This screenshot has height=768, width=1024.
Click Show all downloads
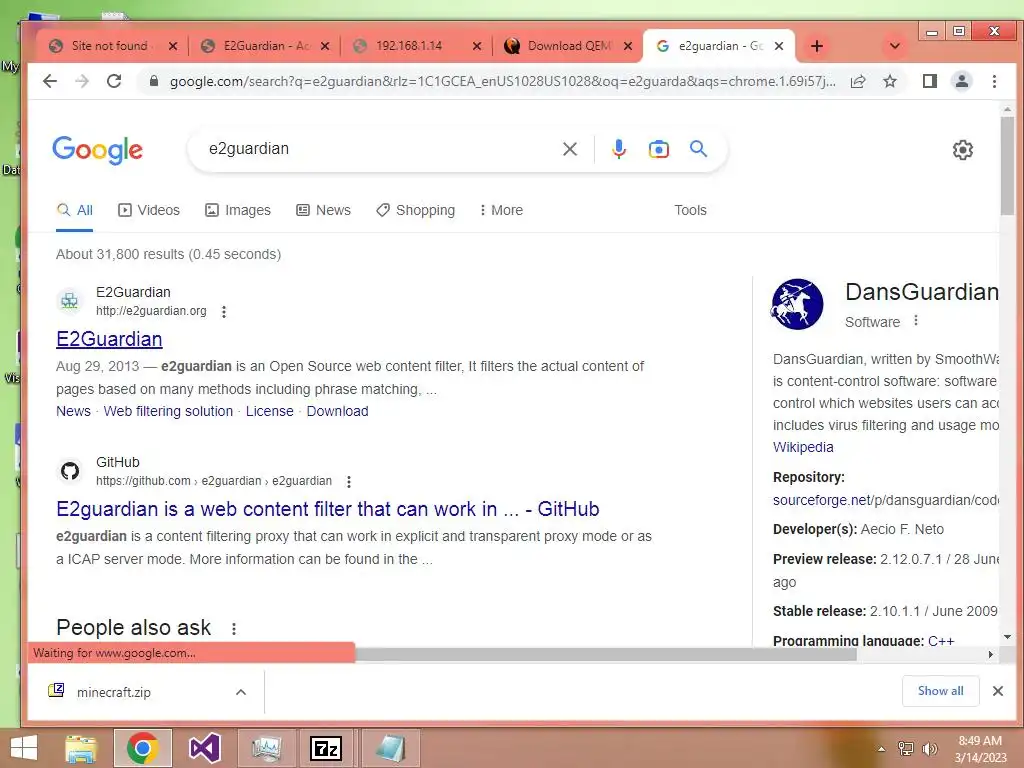(x=940, y=691)
